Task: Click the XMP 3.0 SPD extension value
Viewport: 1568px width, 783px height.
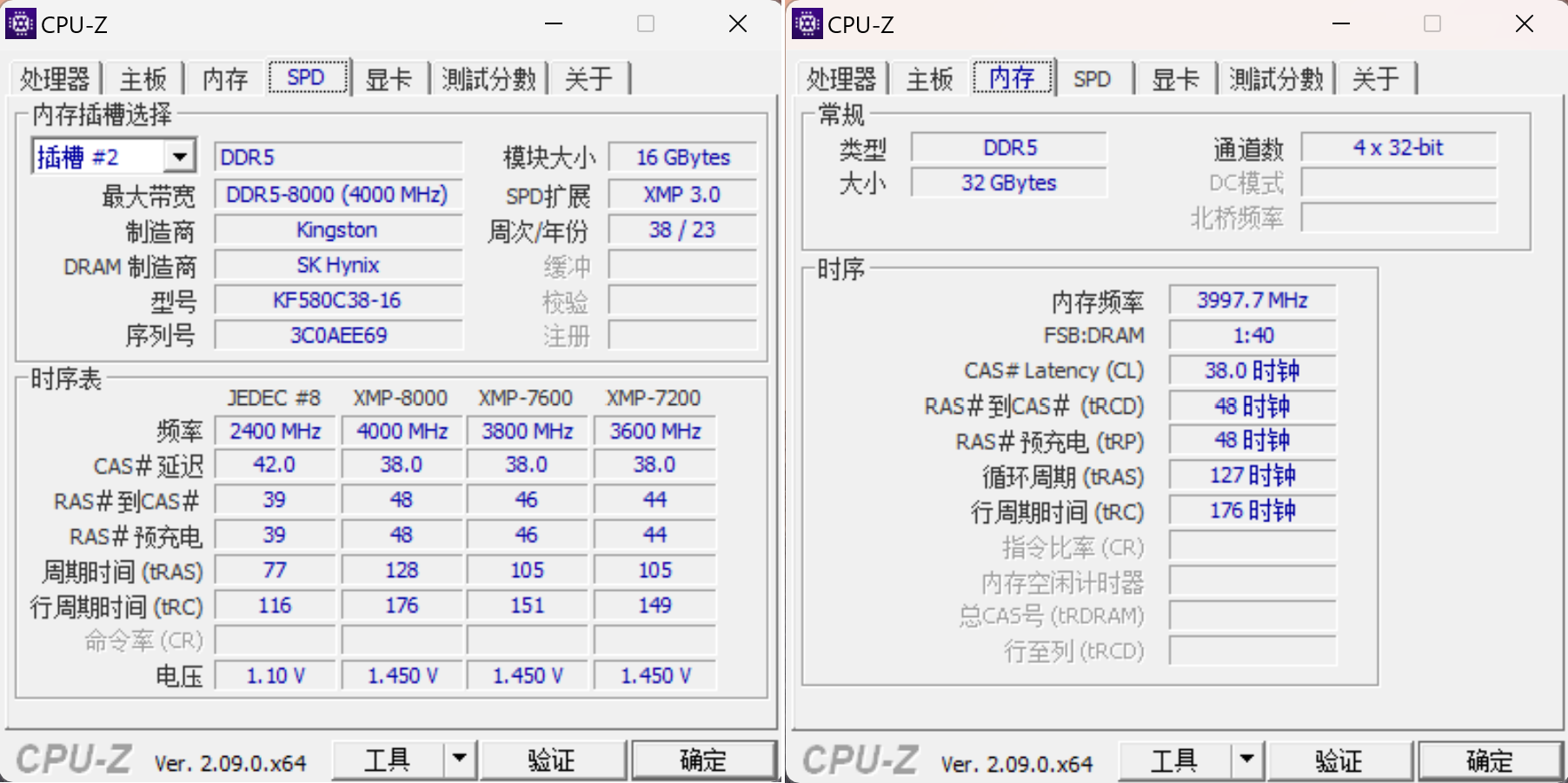Action: tap(682, 194)
